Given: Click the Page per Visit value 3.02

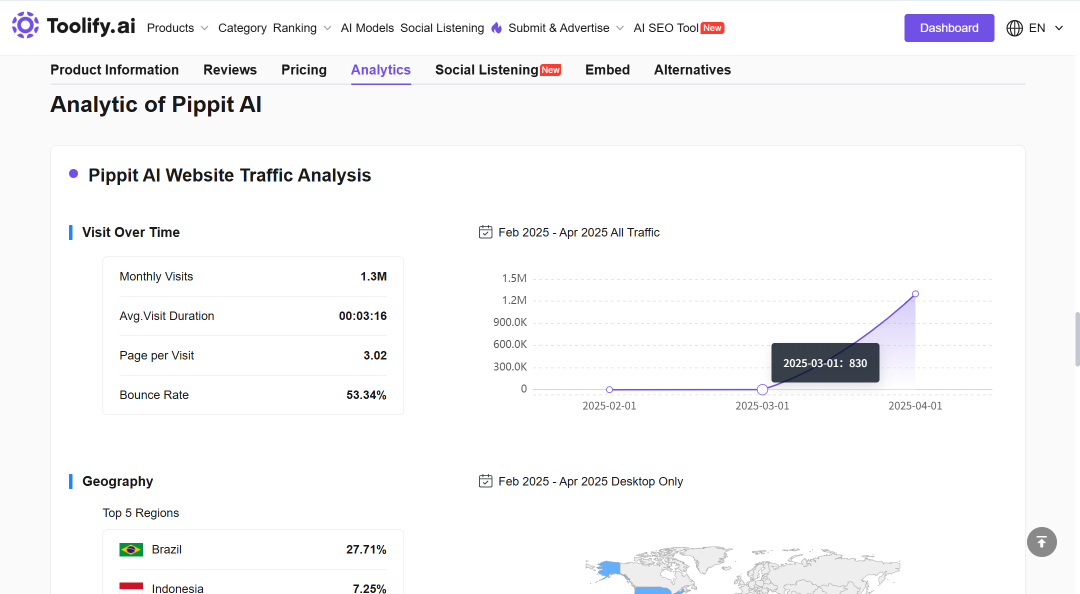Looking at the screenshot, I should pyautogui.click(x=375, y=356).
